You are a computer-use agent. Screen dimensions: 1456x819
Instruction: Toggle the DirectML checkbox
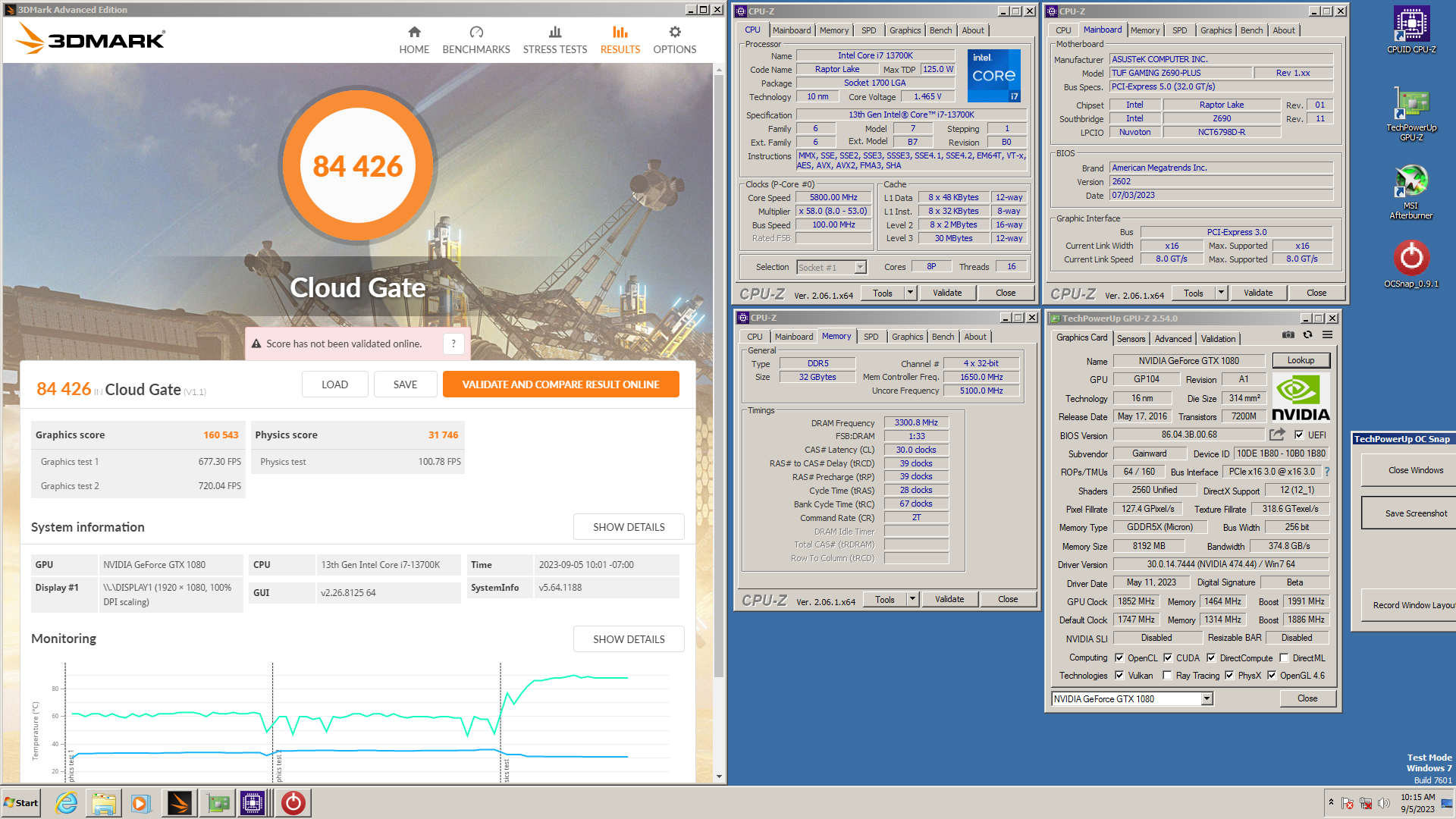point(1284,657)
